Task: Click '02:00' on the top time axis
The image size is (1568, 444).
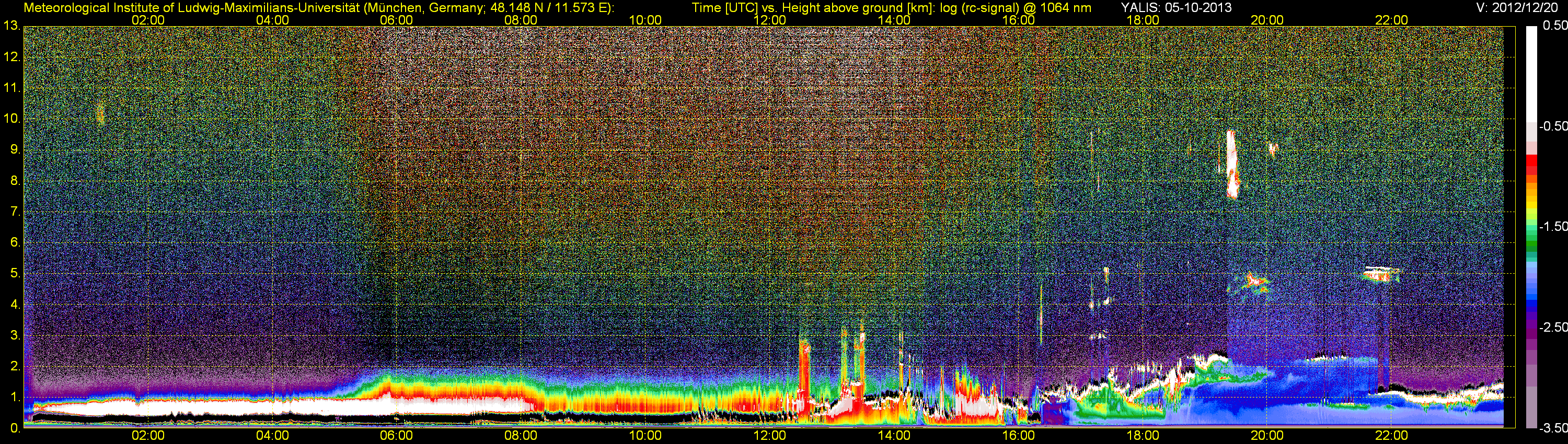Action: point(148,20)
